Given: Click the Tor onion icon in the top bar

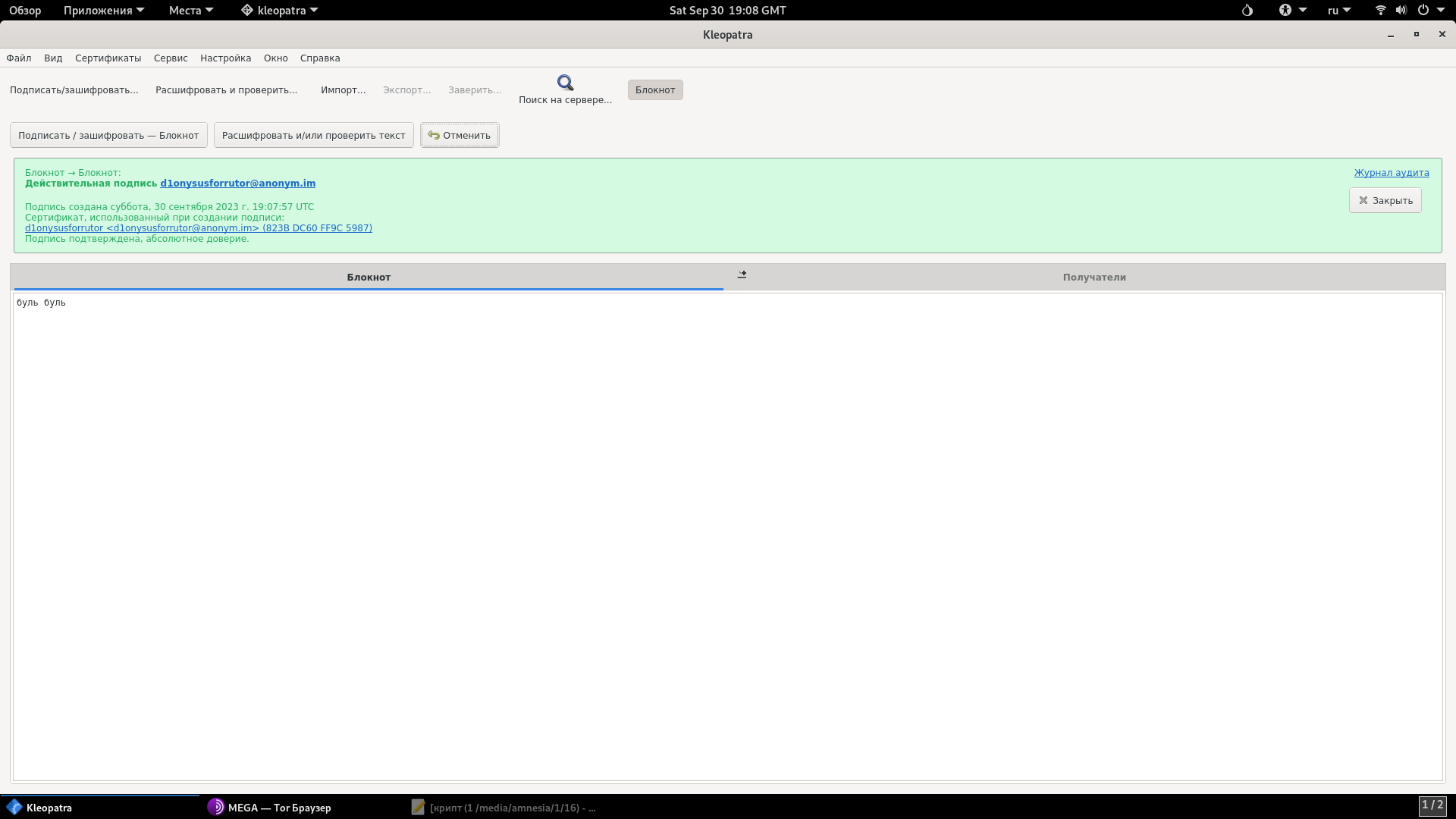Looking at the screenshot, I should point(1247,11).
